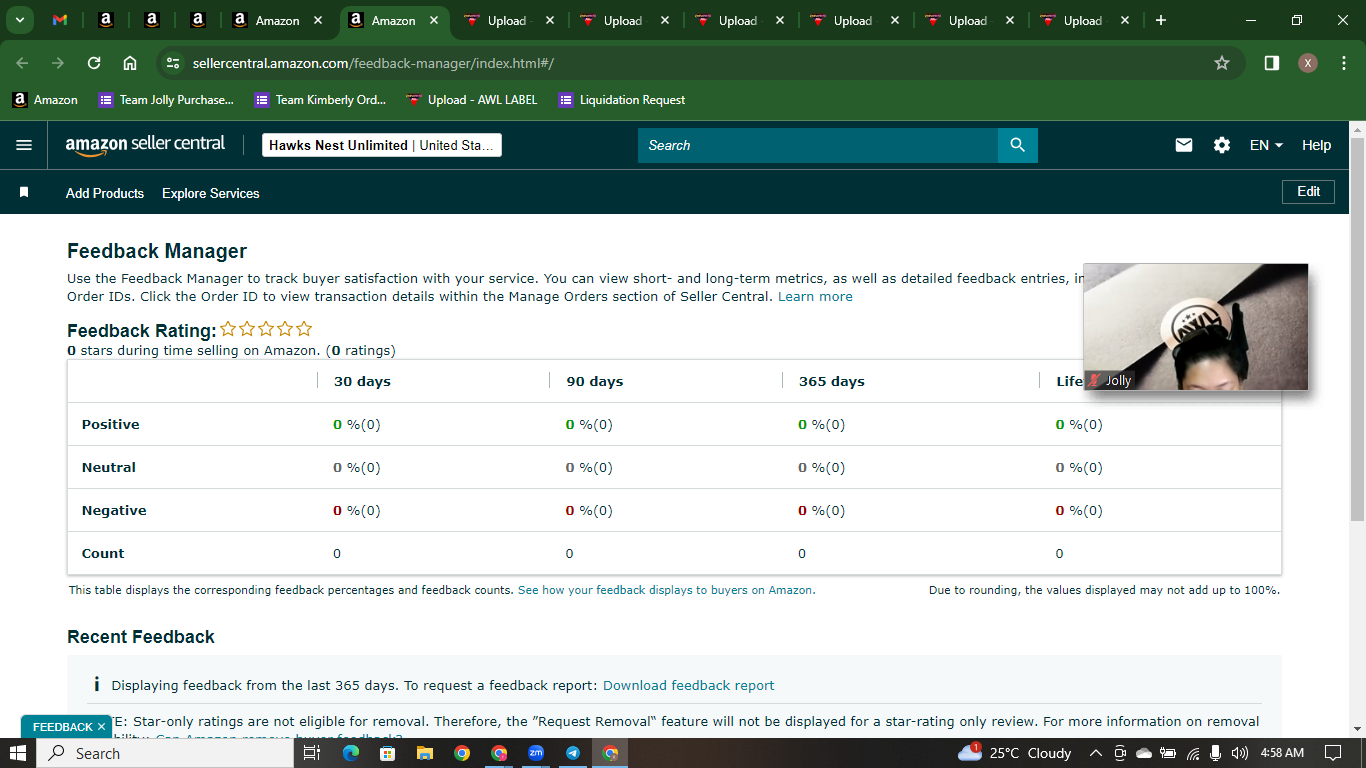Click the '30 days' column header
Screen dimensions: 1366x768
362,381
